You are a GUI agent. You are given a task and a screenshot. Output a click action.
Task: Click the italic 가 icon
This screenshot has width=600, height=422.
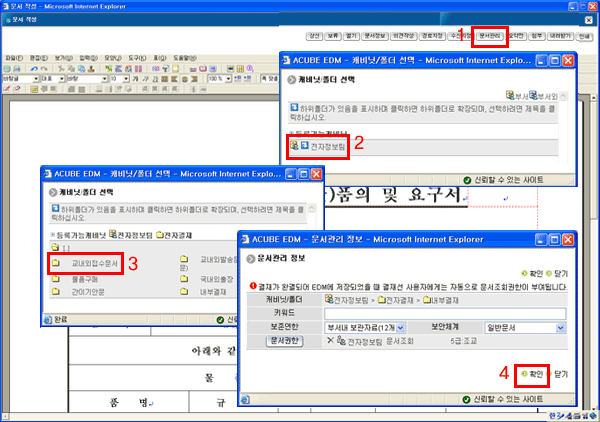[x=145, y=79]
